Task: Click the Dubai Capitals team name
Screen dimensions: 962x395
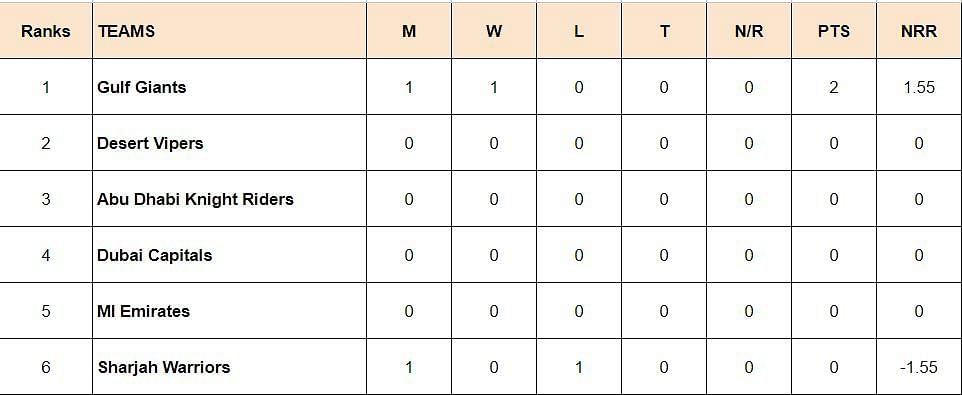Action: [x=155, y=255]
